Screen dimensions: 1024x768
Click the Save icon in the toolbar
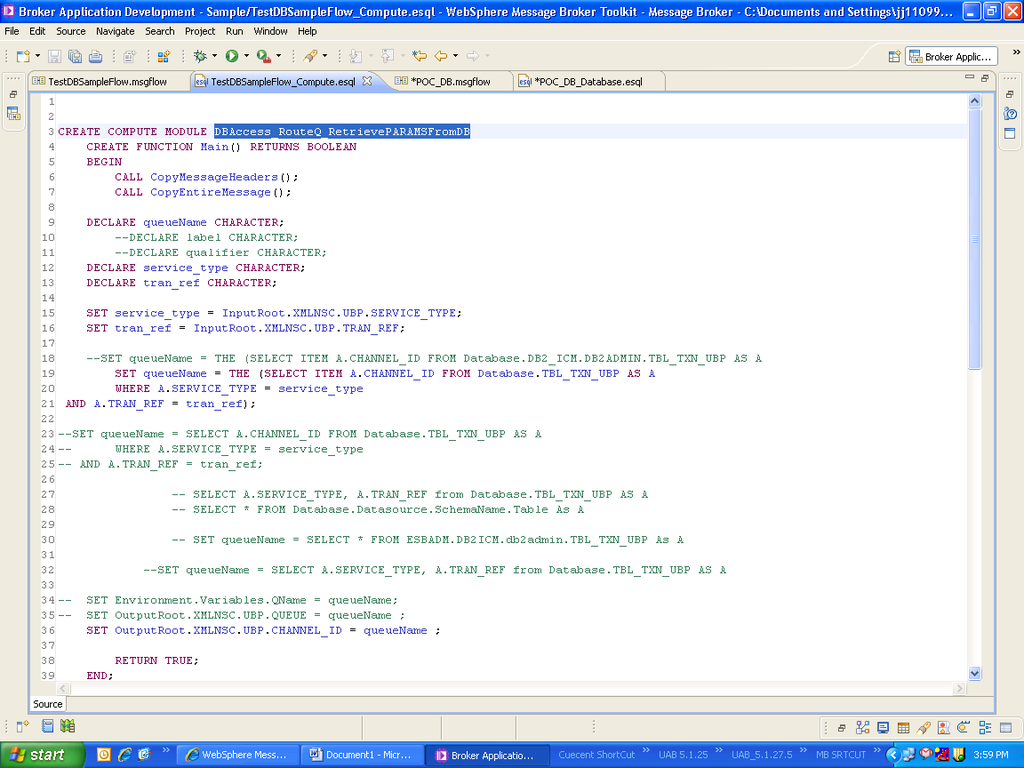(54, 56)
